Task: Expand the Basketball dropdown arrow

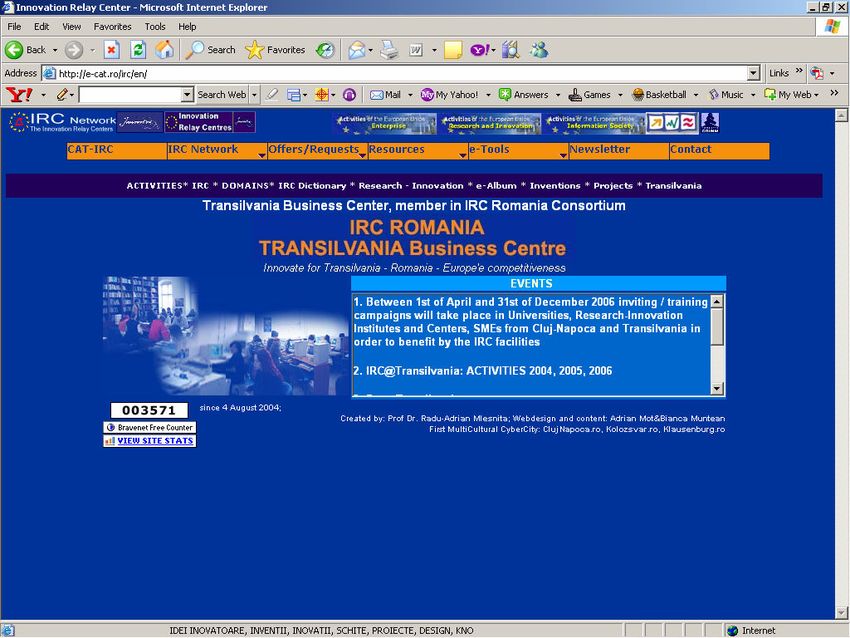Action: [696, 95]
